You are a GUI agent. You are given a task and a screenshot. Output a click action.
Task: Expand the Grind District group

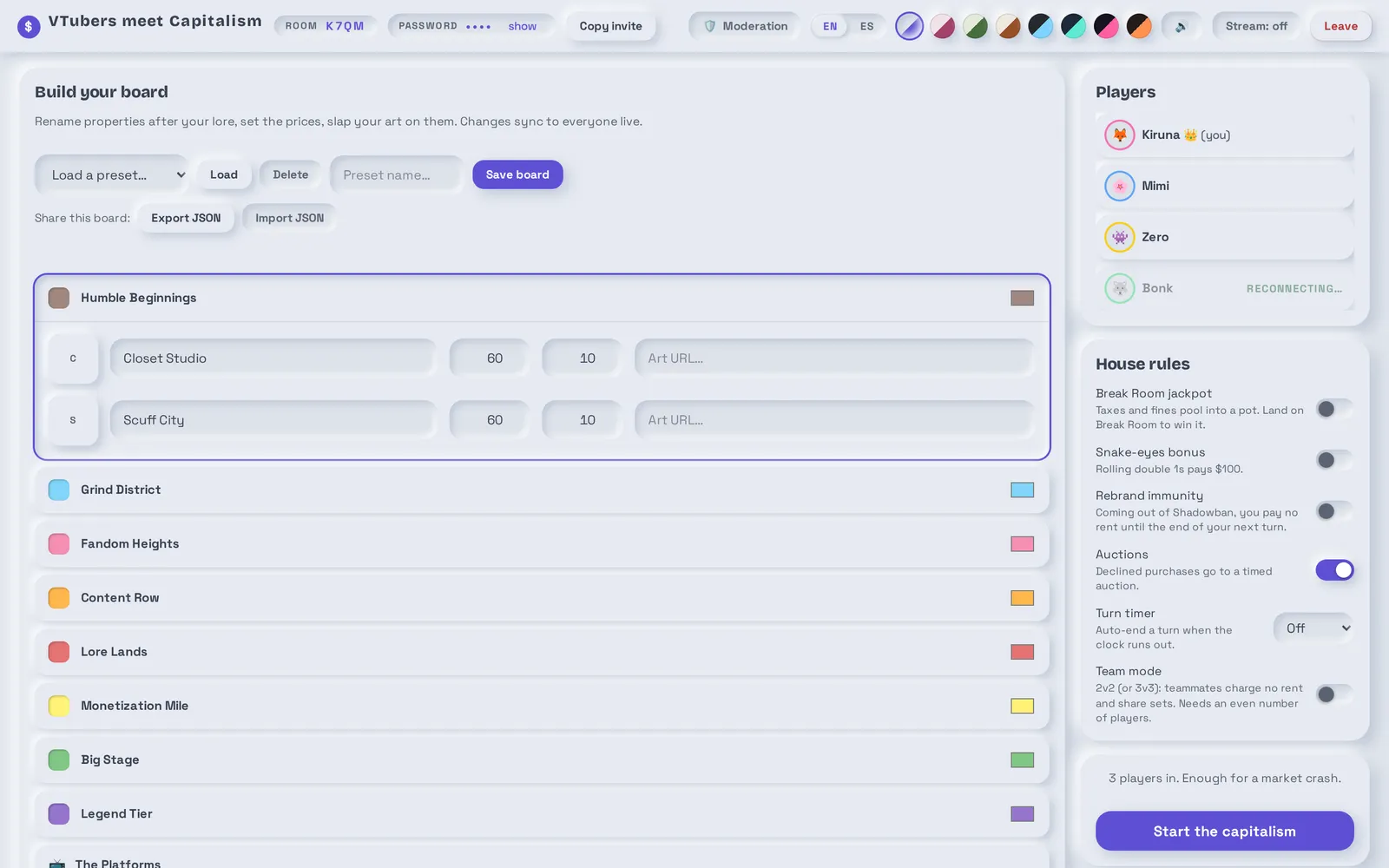[542, 490]
